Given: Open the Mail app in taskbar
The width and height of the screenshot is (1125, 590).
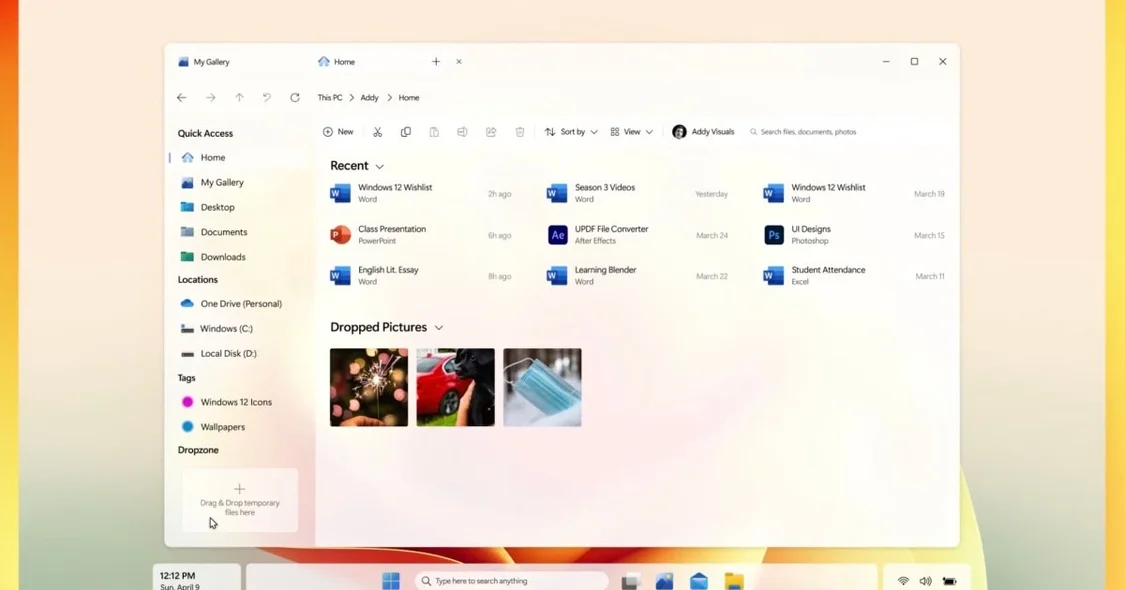Looking at the screenshot, I should pyautogui.click(x=699, y=581).
